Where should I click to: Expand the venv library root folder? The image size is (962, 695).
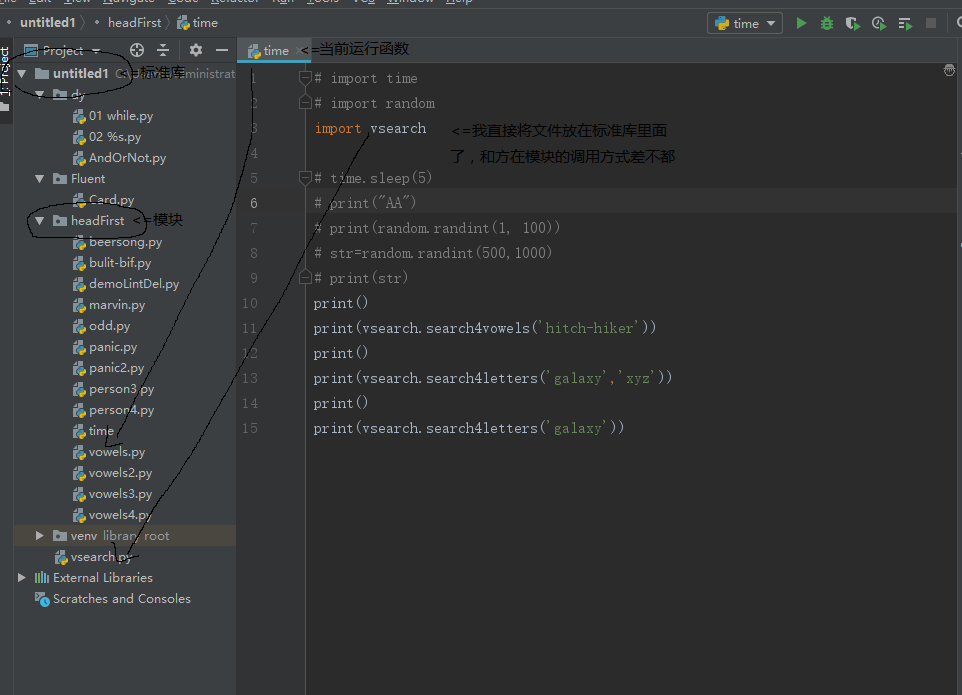tap(40, 536)
